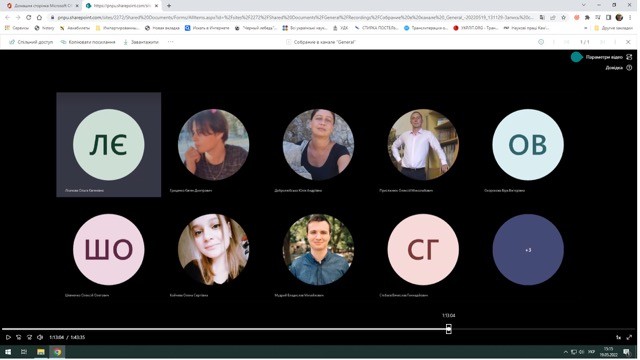Reload the SharePoint page
Screen dimensions: 640x360
click(x=29, y=18)
